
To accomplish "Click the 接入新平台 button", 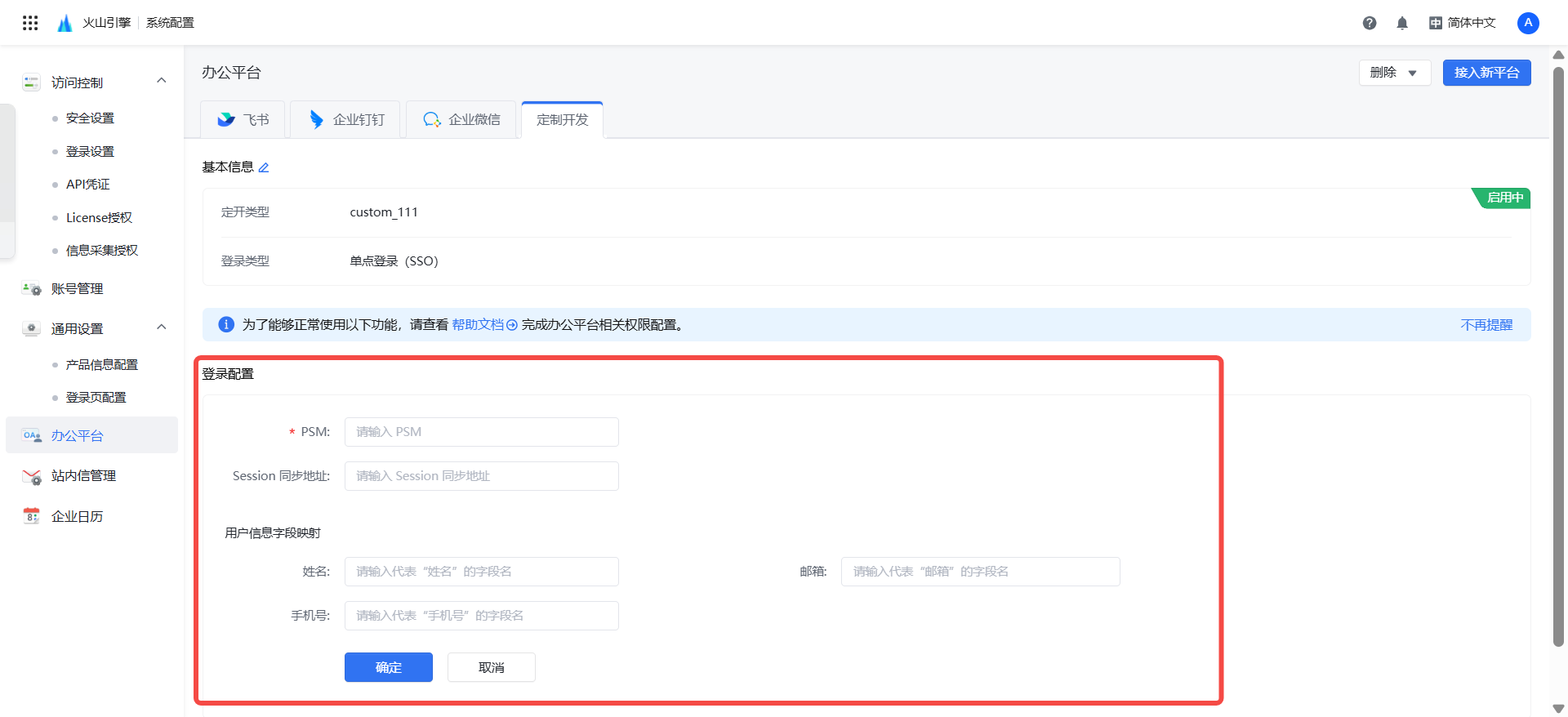I will [1486, 73].
